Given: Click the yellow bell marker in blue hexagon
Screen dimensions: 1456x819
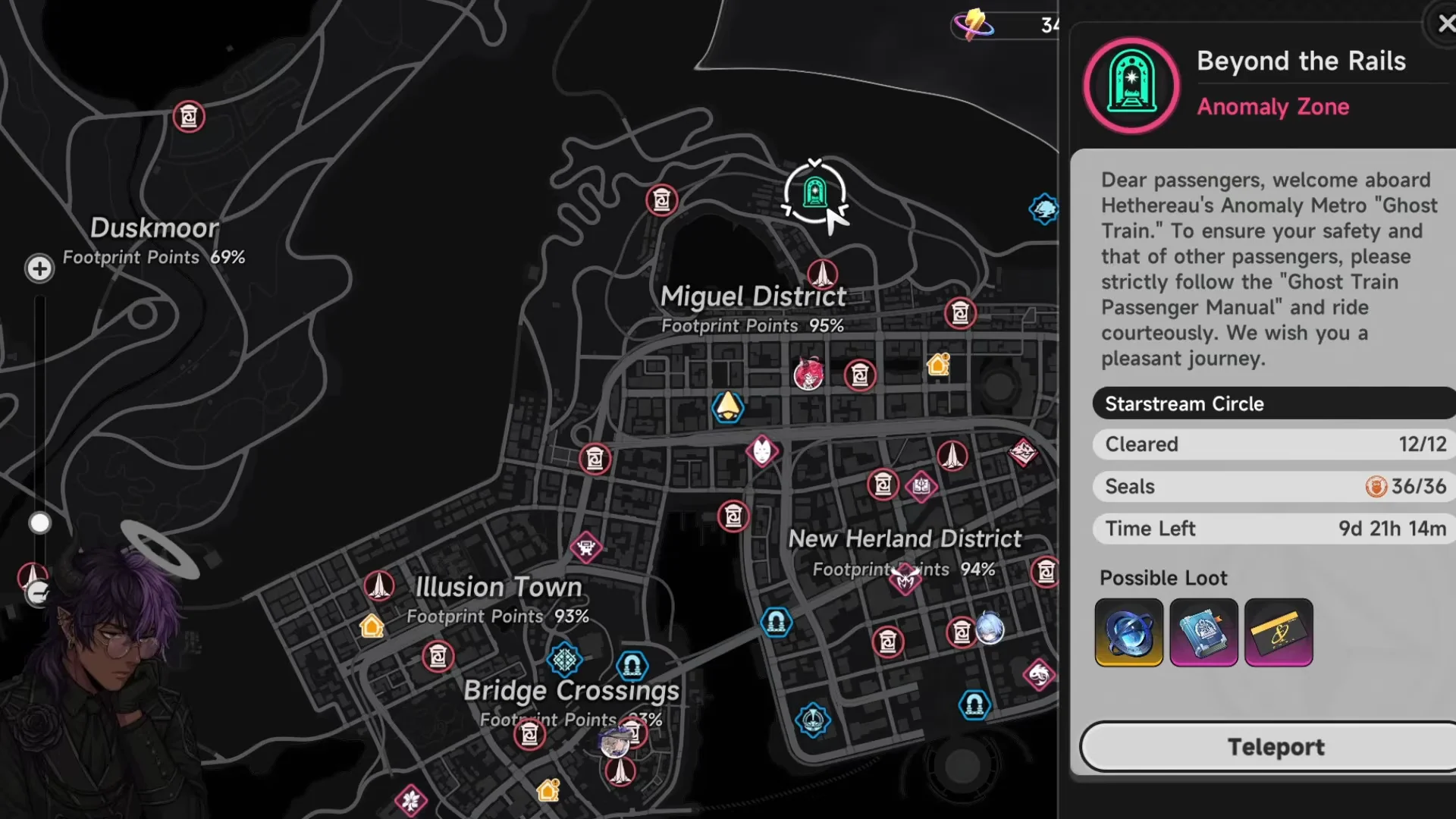Looking at the screenshot, I should (728, 407).
